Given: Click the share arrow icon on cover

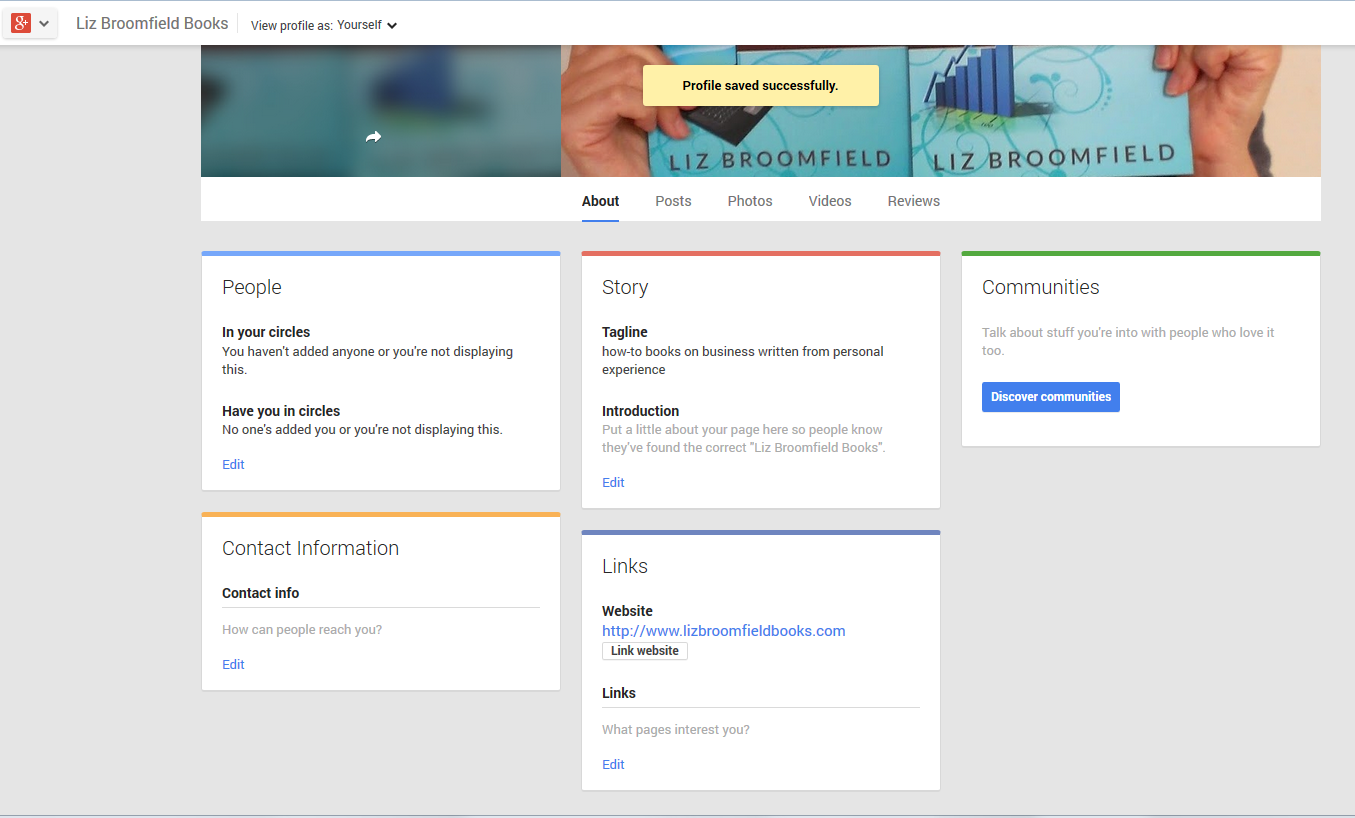Looking at the screenshot, I should click(373, 137).
